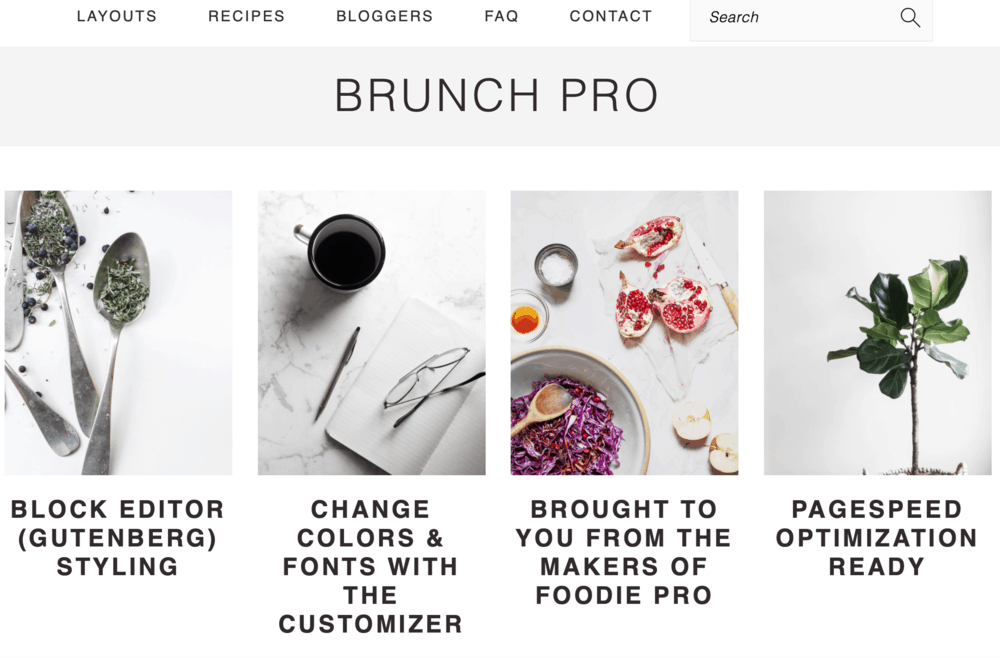
Task: Click the image under CHANGE COLORS heading
Action: pos(372,332)
